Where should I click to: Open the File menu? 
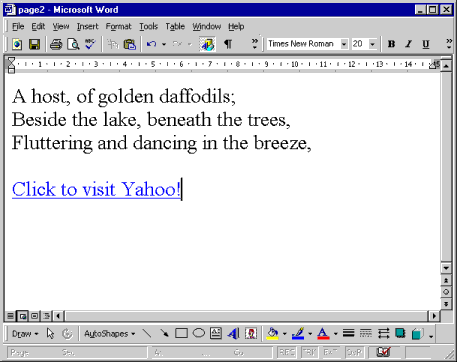pyautogui.click(x=18, y=26)
